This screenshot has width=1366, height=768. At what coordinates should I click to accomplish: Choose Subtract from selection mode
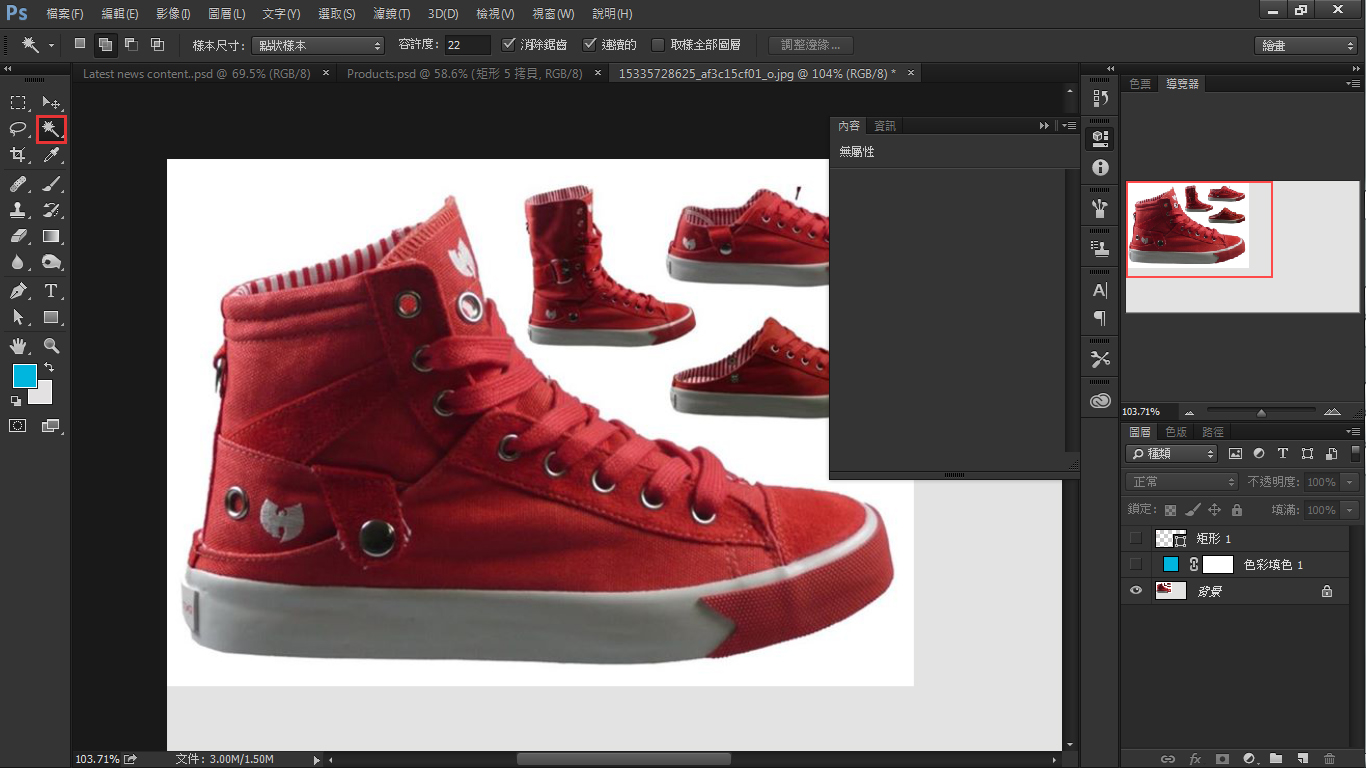click(131, 44)
